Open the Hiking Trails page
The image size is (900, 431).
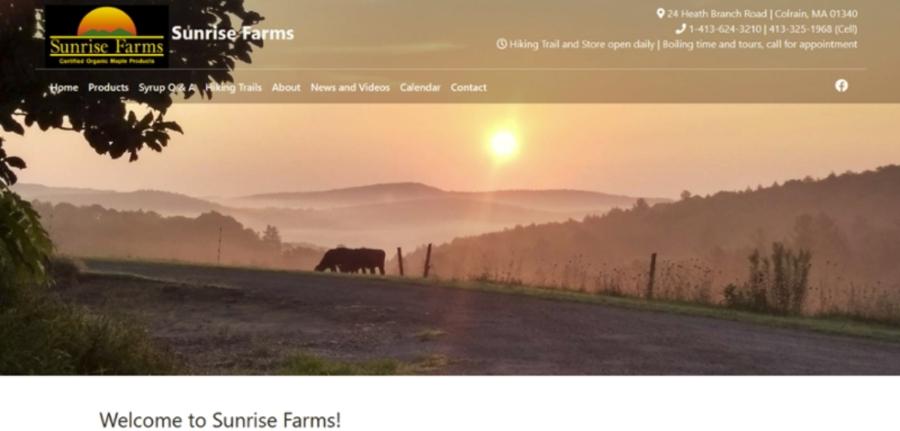coord(234,87)
